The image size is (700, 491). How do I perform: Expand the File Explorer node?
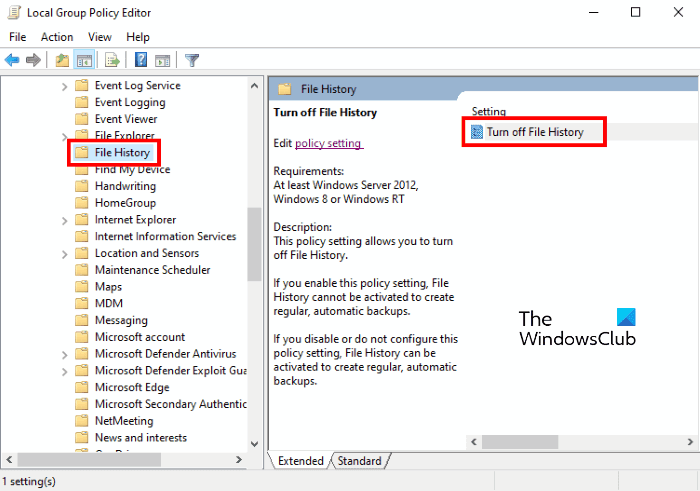pyautogui.click(x=64, y=137)
